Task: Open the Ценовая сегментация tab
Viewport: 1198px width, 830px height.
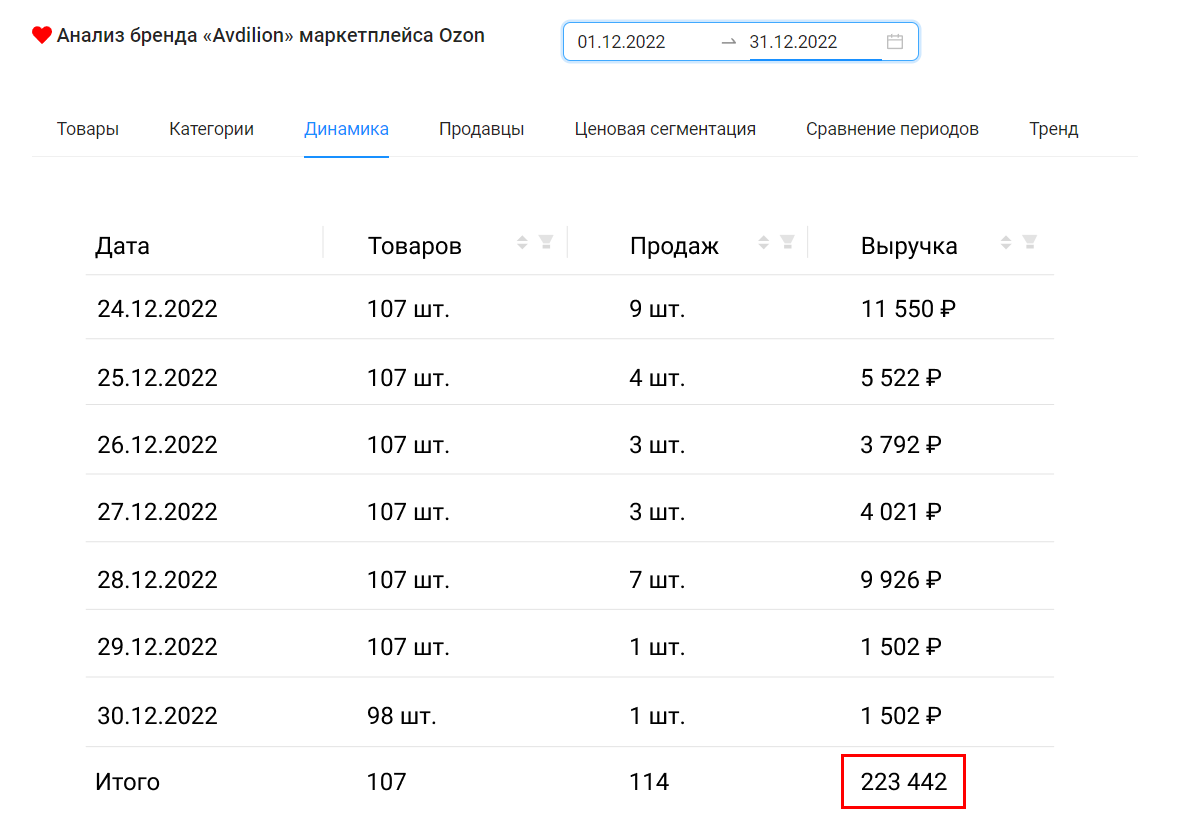Action: point(665,128)
